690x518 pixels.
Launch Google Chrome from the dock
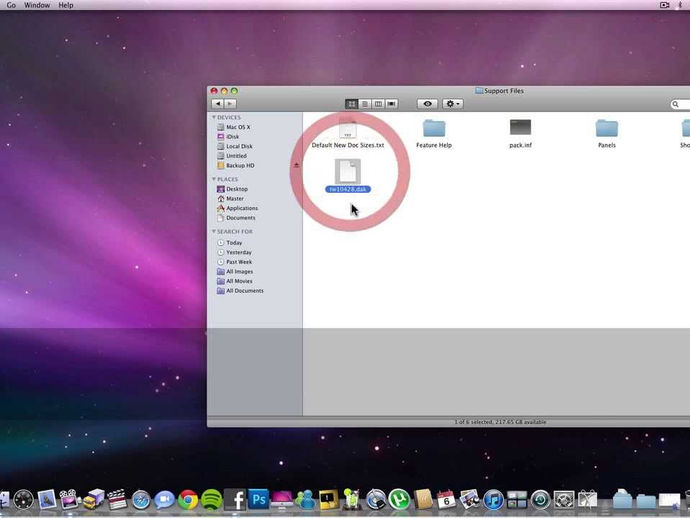click(188, 500)
